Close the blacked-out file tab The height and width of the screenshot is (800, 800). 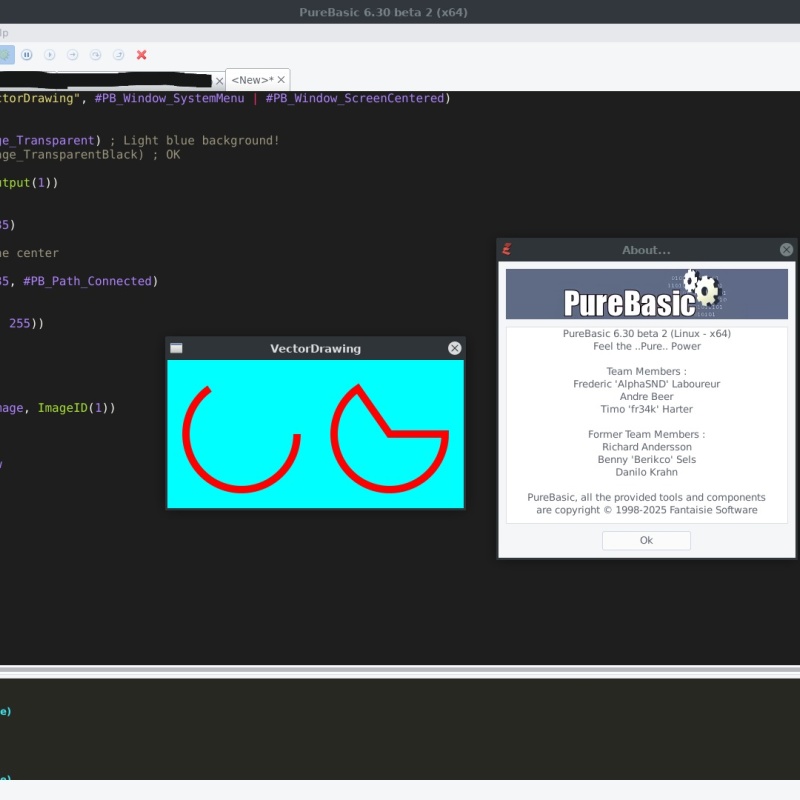pos(218,80)
